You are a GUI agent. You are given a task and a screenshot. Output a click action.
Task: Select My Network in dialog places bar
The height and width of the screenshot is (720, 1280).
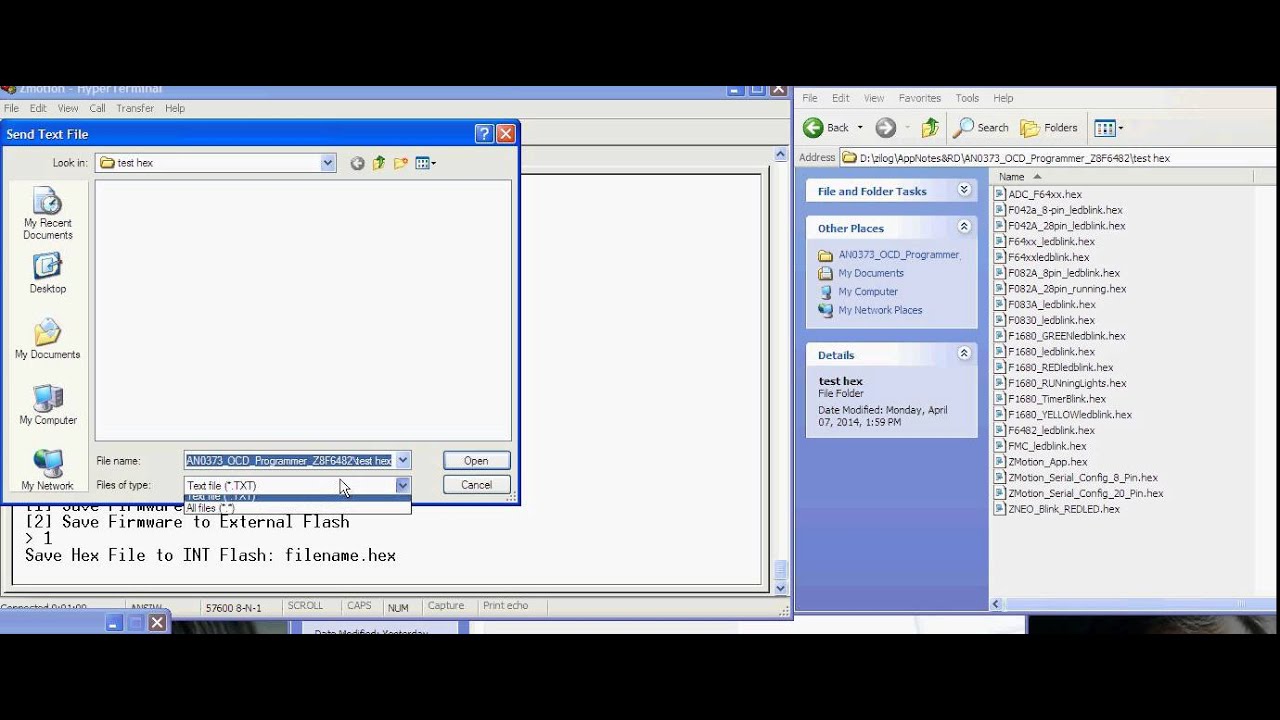tap(48, 471)
